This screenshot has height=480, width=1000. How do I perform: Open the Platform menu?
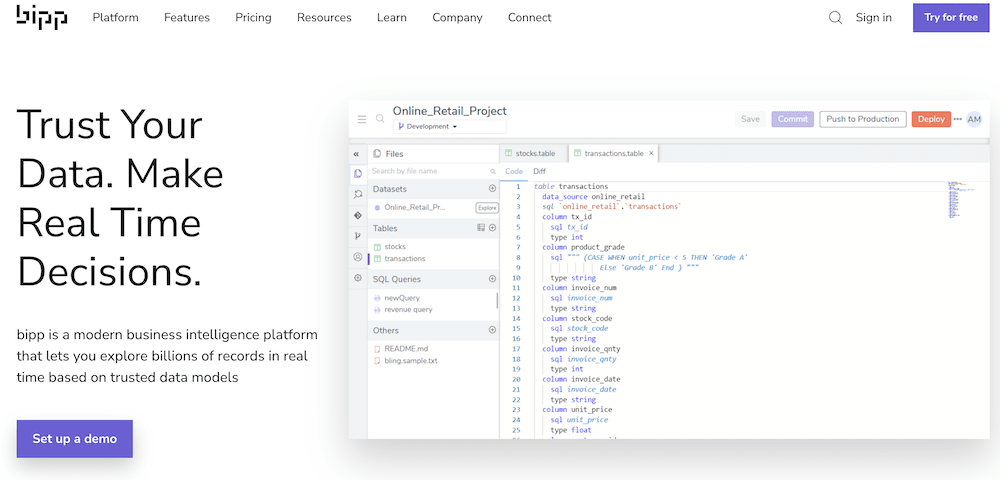pyautogui.click(x=115, y=18)
